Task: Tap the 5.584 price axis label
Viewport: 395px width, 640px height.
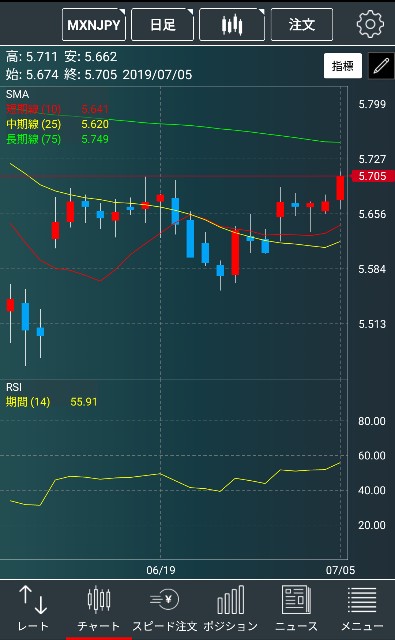Action: click(372, 269)
